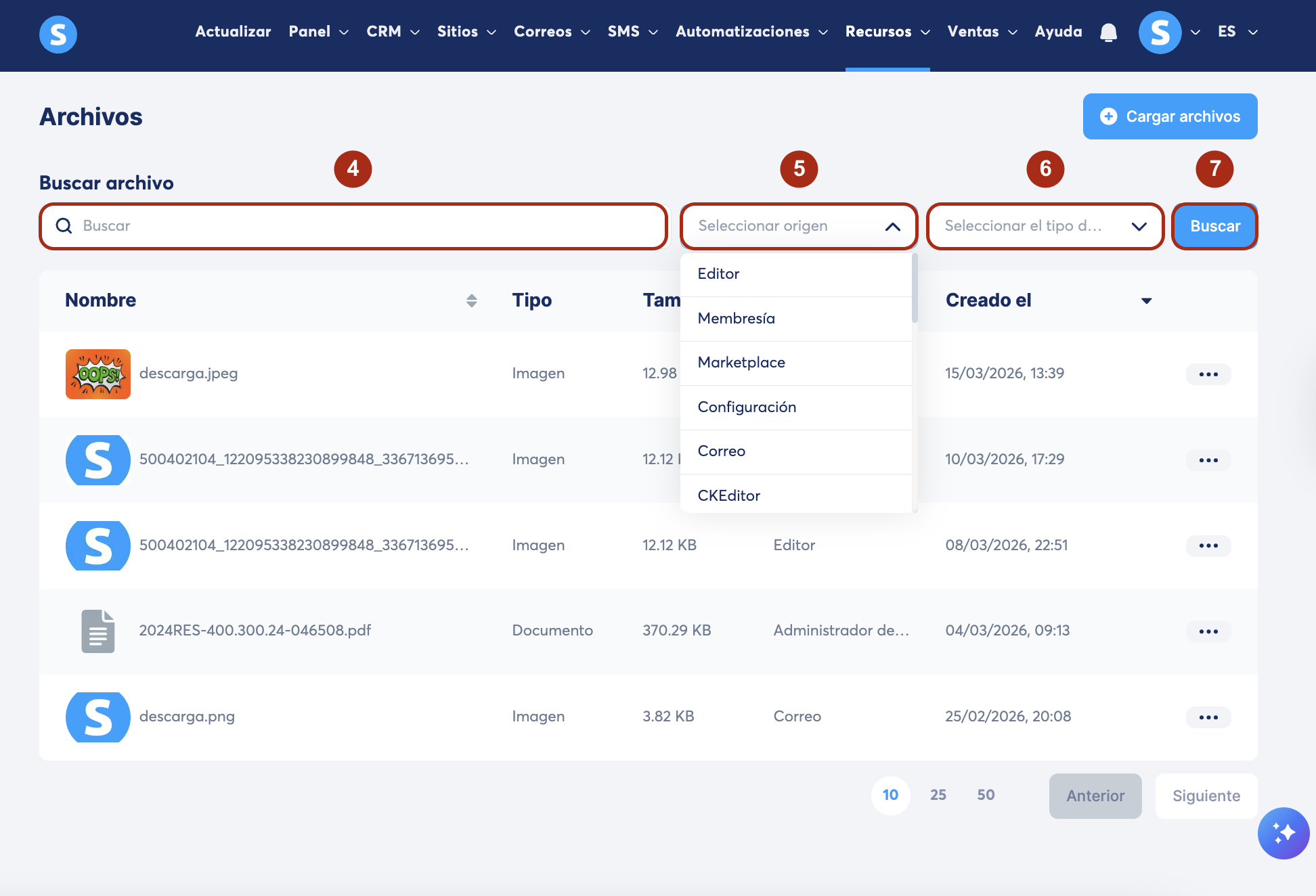Show 50 items per page
The width and height of the screenshot is (1316, 896).
[x=986, y=795]
